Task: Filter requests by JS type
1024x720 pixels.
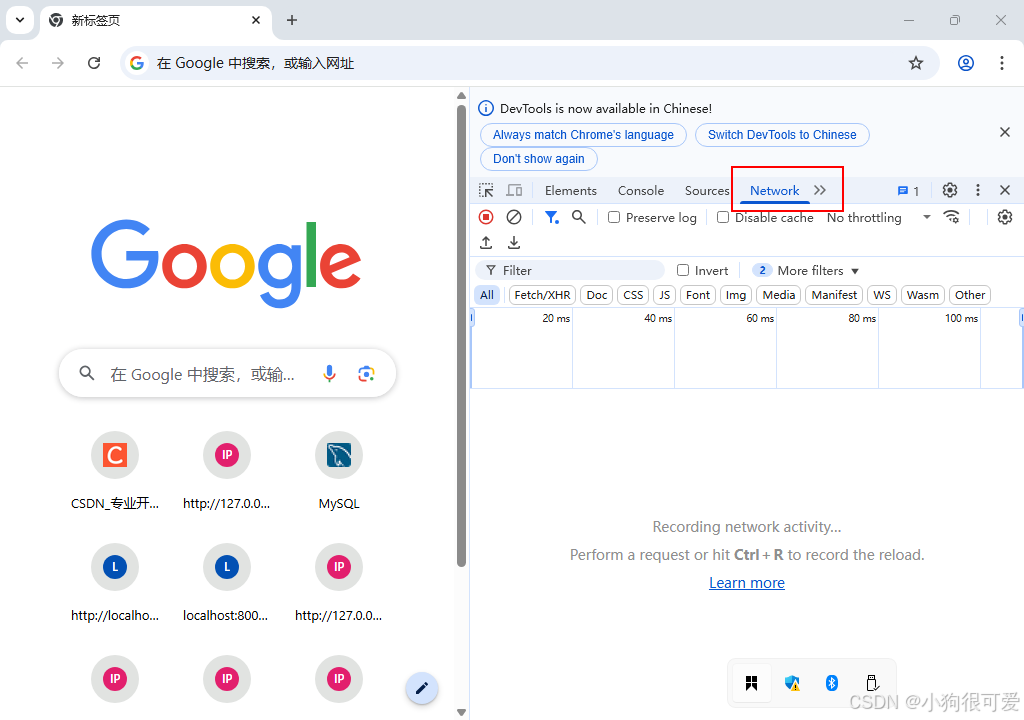Action: (665, 295)
